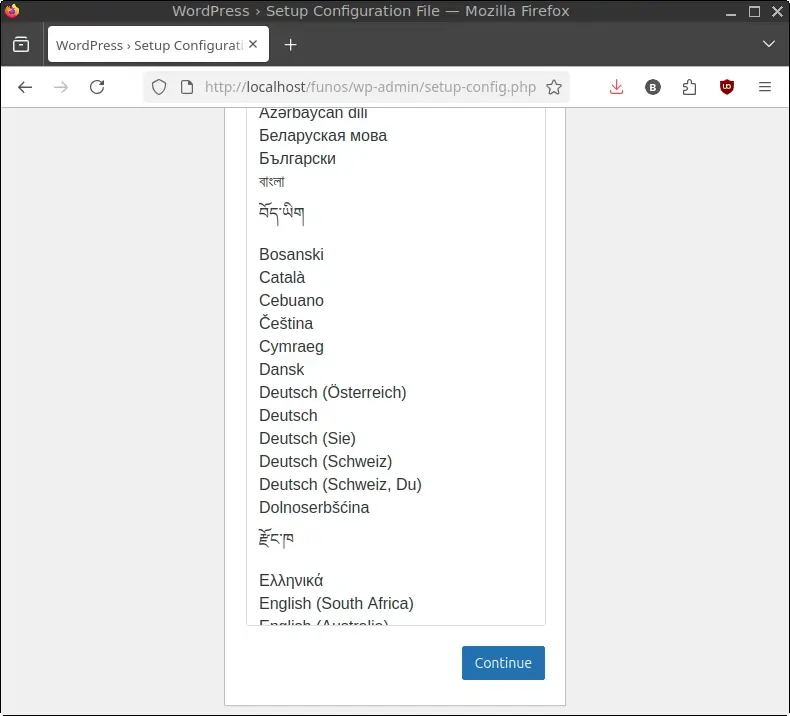Click the round B extension icon
The image size is (790, 716).
[652, 87]
